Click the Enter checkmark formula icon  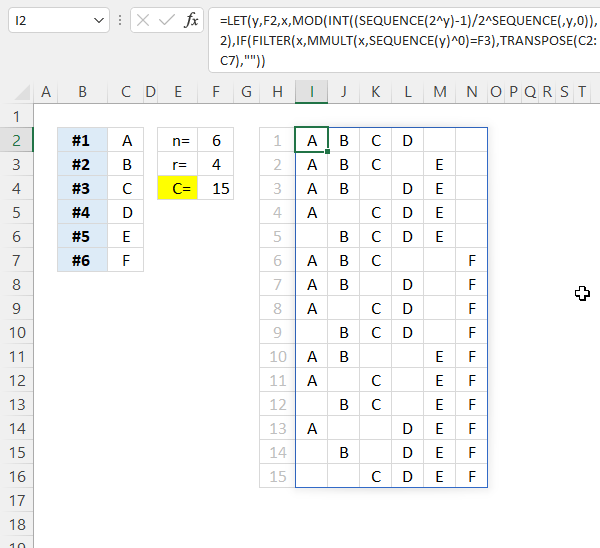click(x=167, y=20)
